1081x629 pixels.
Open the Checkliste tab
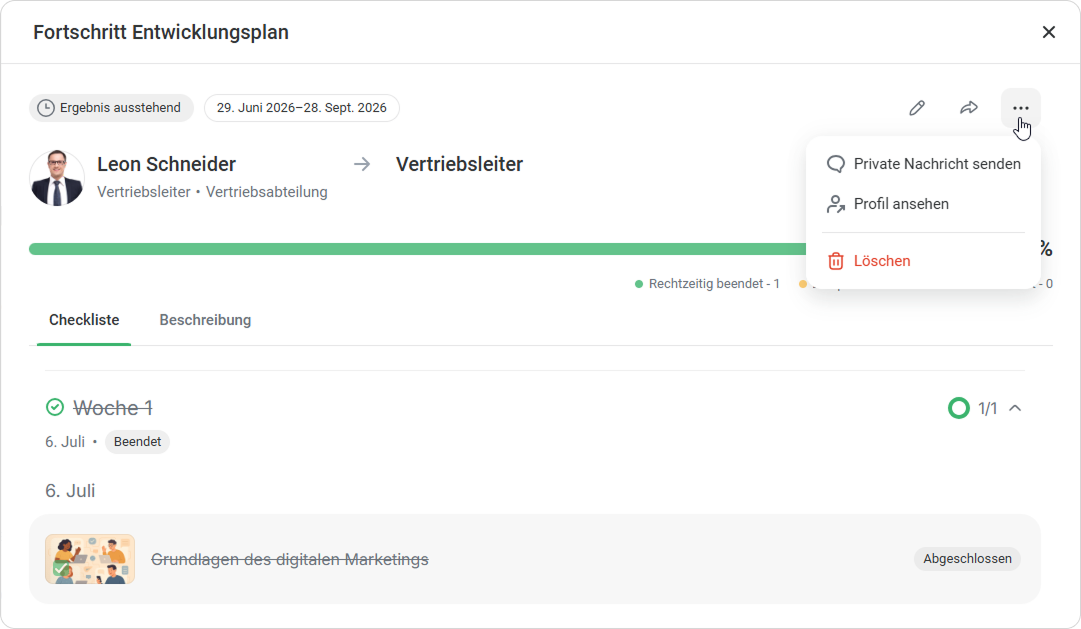click(84, 320)
